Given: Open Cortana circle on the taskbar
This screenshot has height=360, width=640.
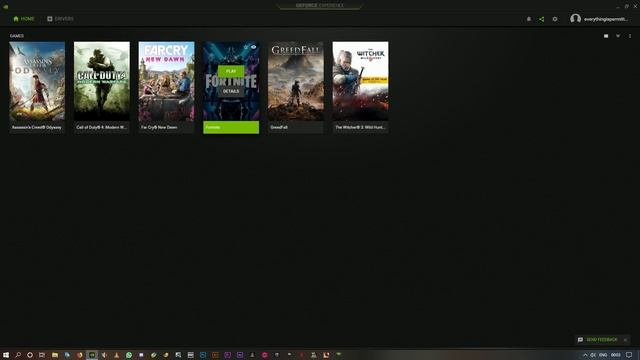Looking at the screenshot, I should 30,355.
